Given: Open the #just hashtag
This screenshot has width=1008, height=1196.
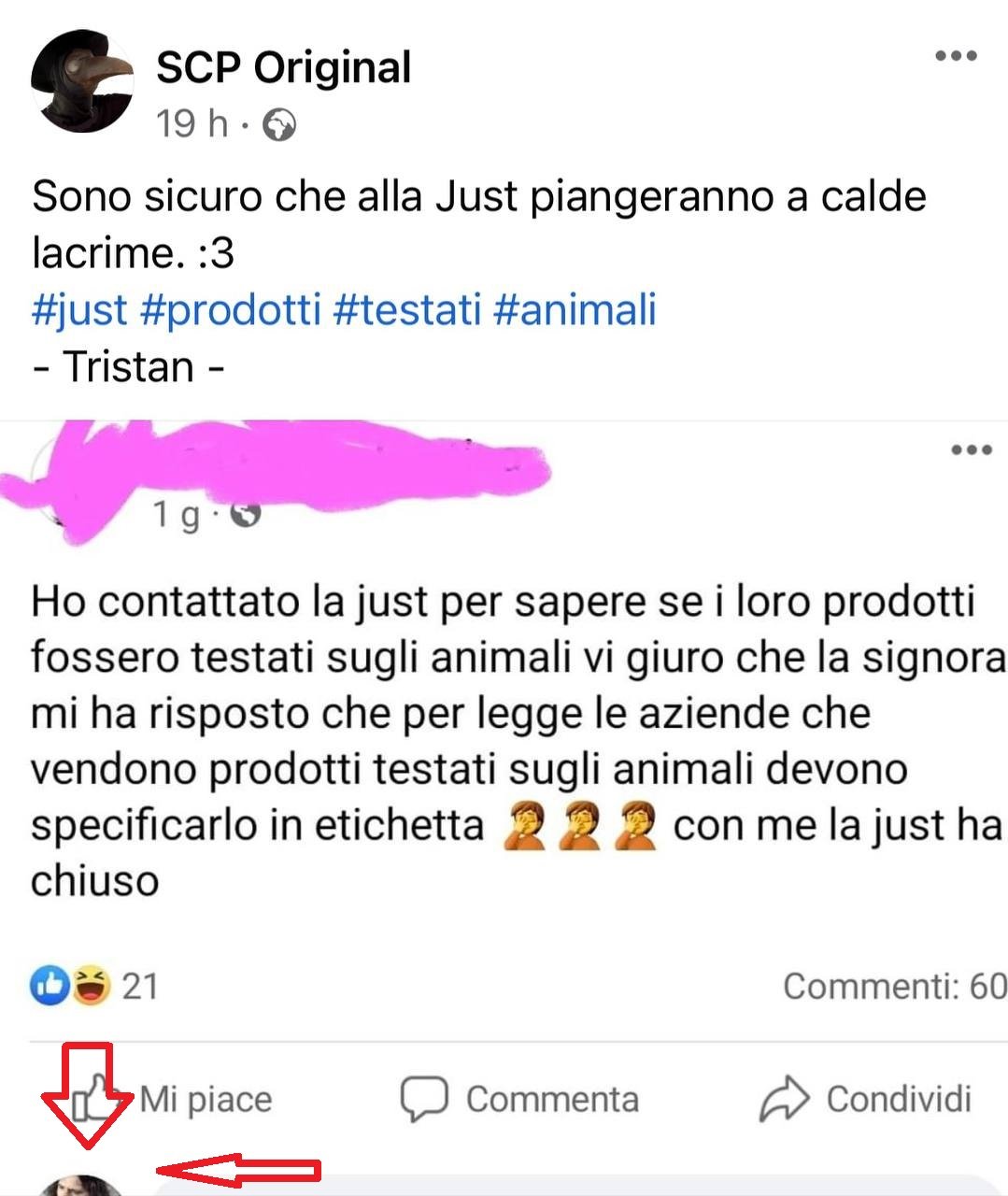Looking at the screenshot, I should coord(79,310).
